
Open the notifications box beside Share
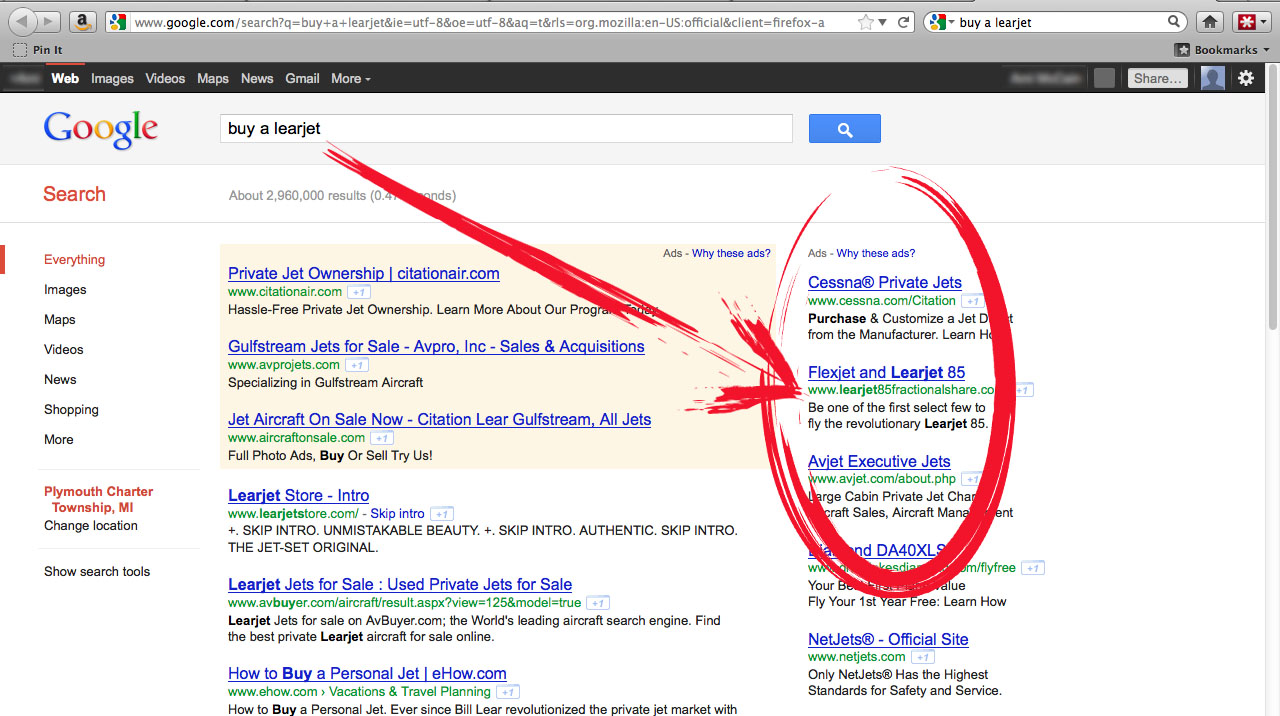[1104, 78]
